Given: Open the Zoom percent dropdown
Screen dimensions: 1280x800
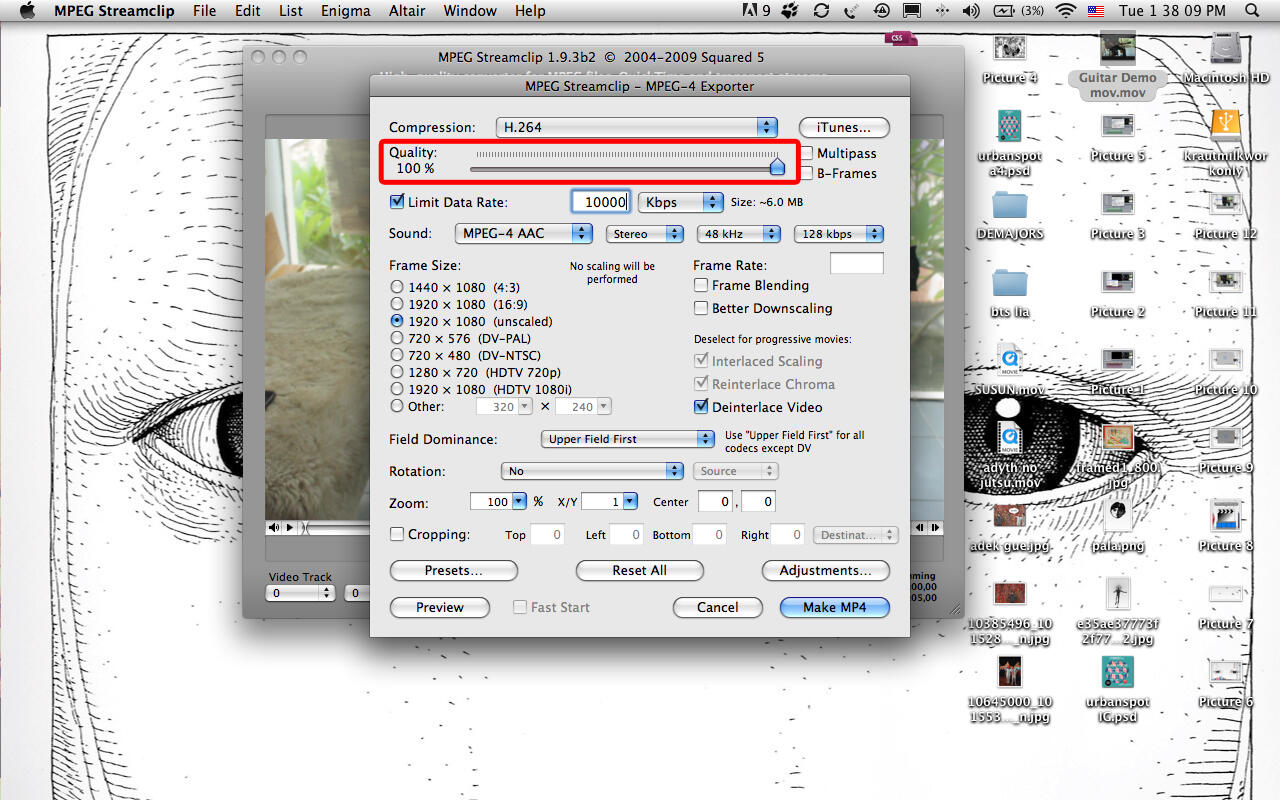Looking at the screenshot, I should tap(519, 501).
